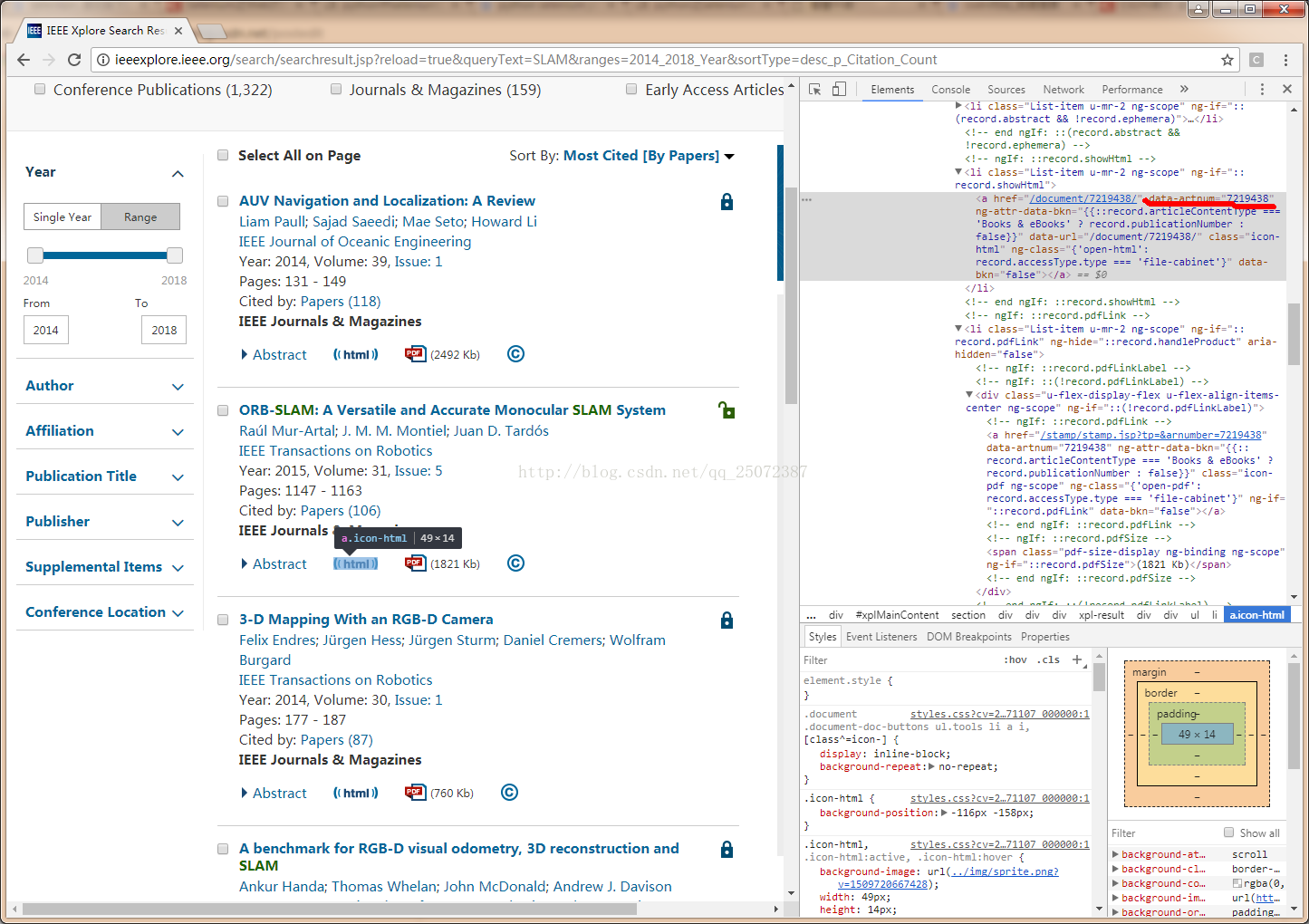Click open access icon beside ORB-SLAM
1309x924 pixels.
pos(727,410)
